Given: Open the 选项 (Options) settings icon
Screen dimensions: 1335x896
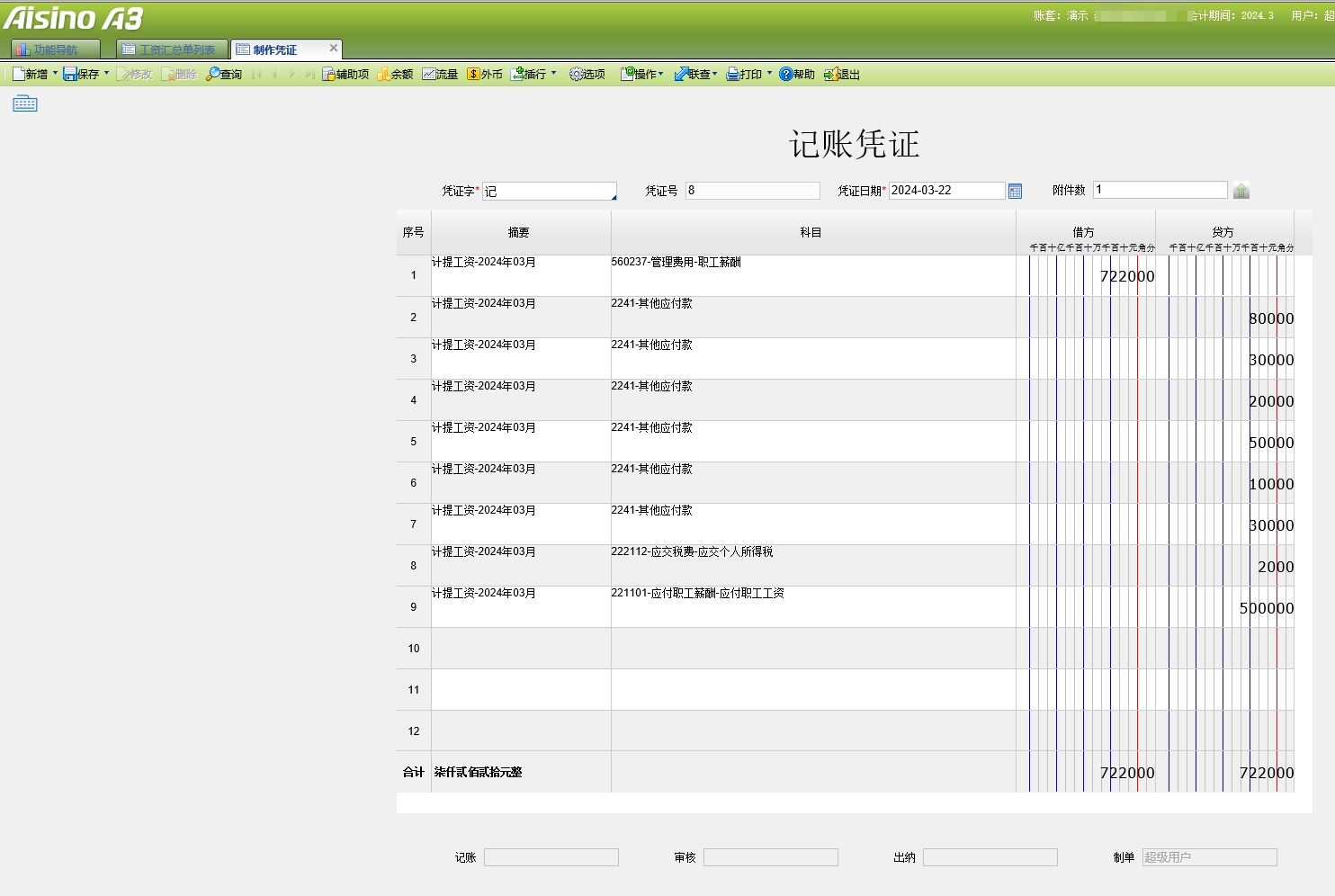Looking at the screenshot, I should (587, 74).
